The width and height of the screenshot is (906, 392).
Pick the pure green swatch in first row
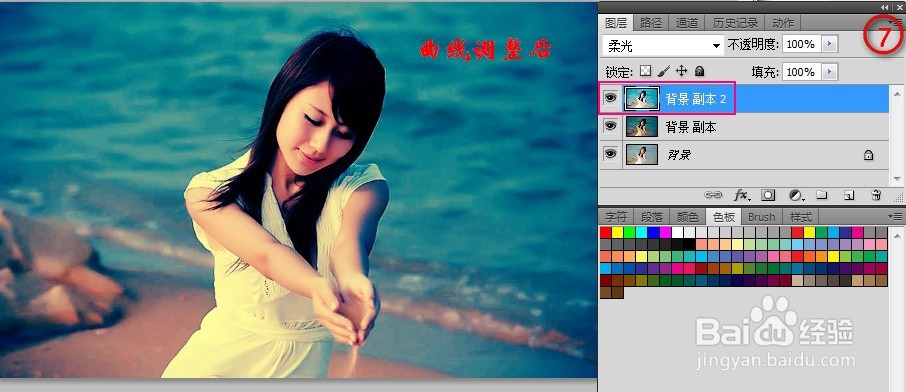click(630, 232)
